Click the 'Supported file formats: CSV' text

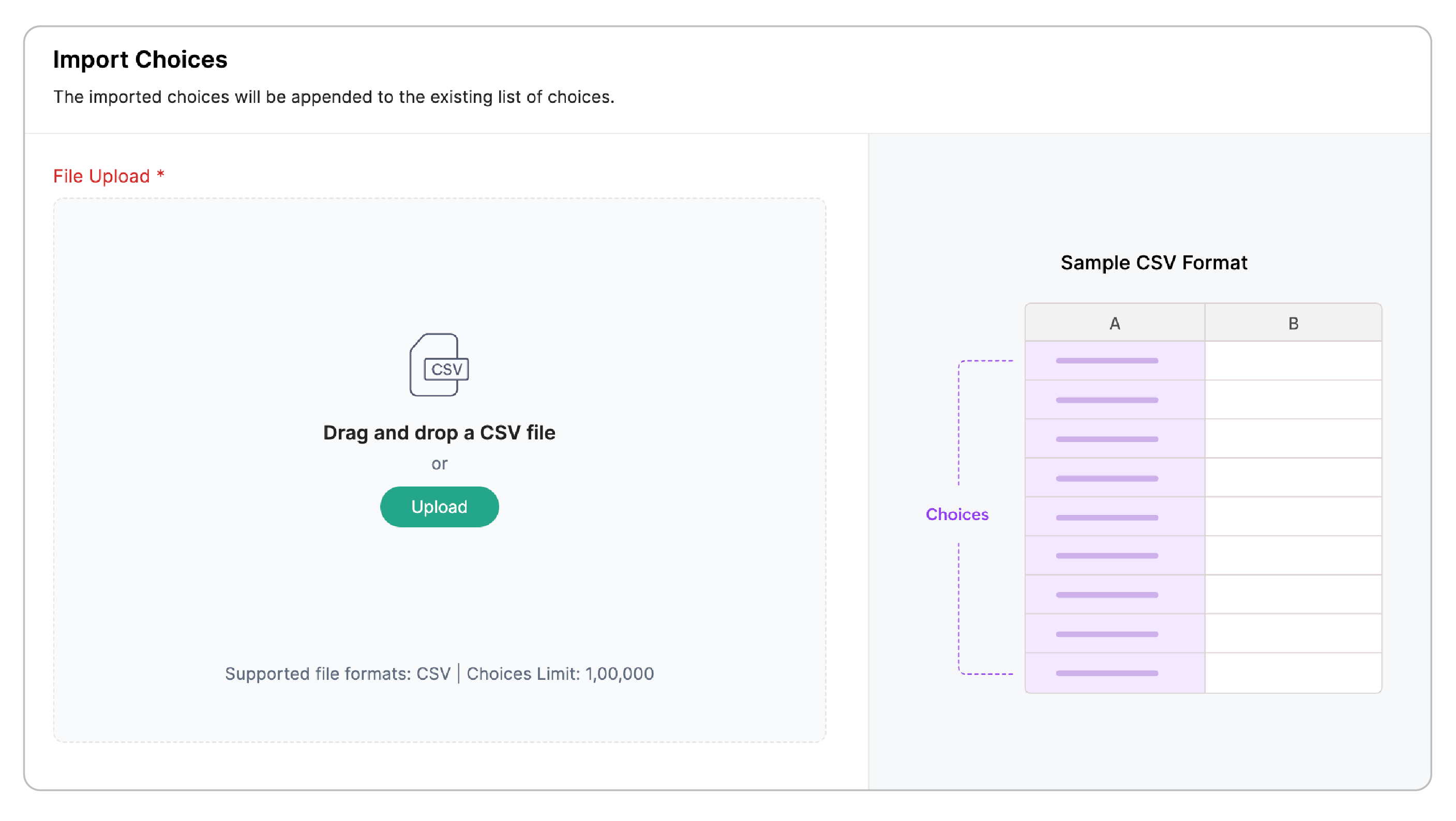[x=337, y=674]
